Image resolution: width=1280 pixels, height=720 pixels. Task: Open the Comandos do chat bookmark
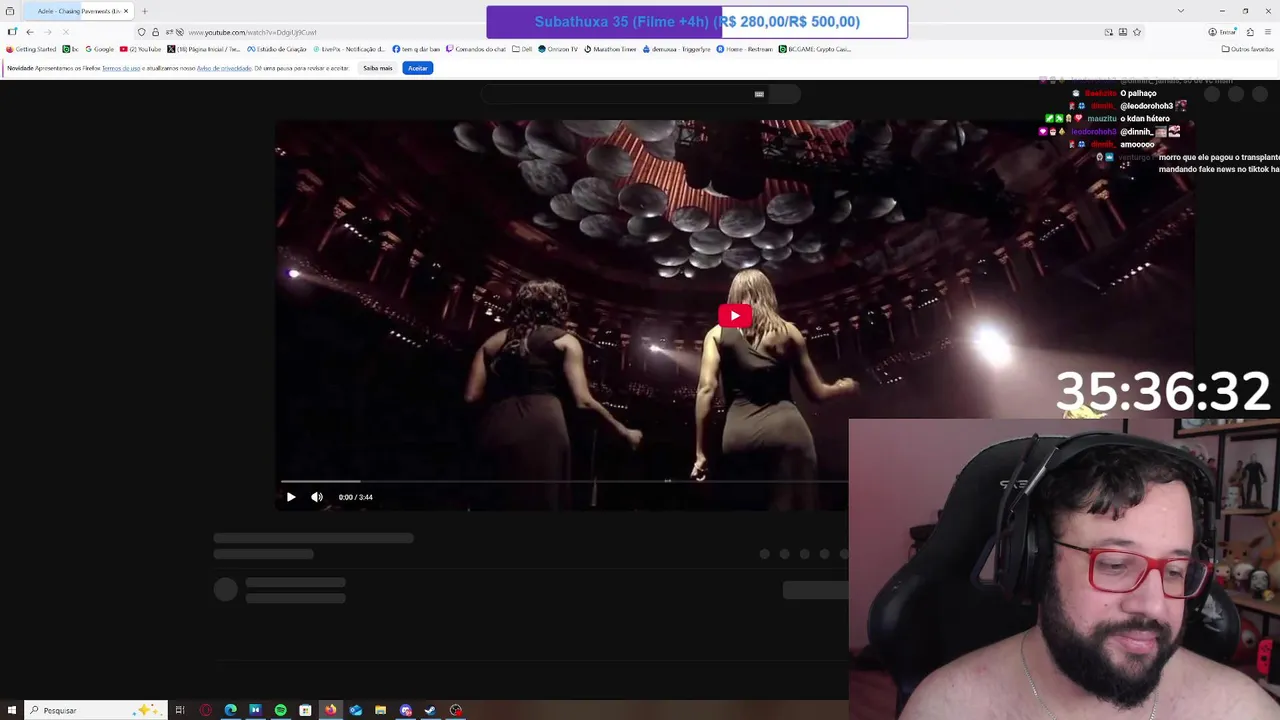476,49
